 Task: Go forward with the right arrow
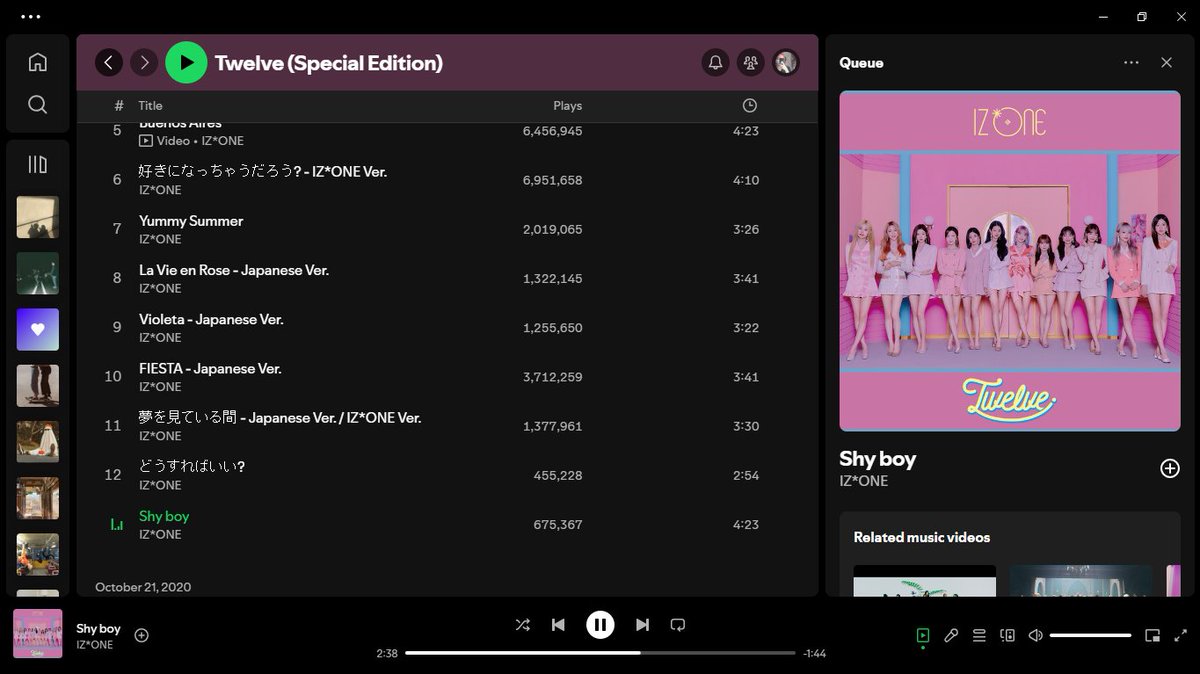[x=144, y=63]
